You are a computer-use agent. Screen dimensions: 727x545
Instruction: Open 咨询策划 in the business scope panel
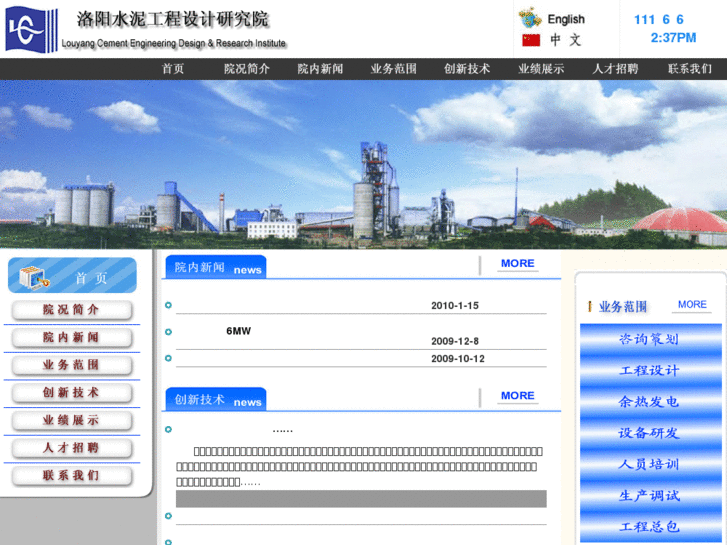648,340
